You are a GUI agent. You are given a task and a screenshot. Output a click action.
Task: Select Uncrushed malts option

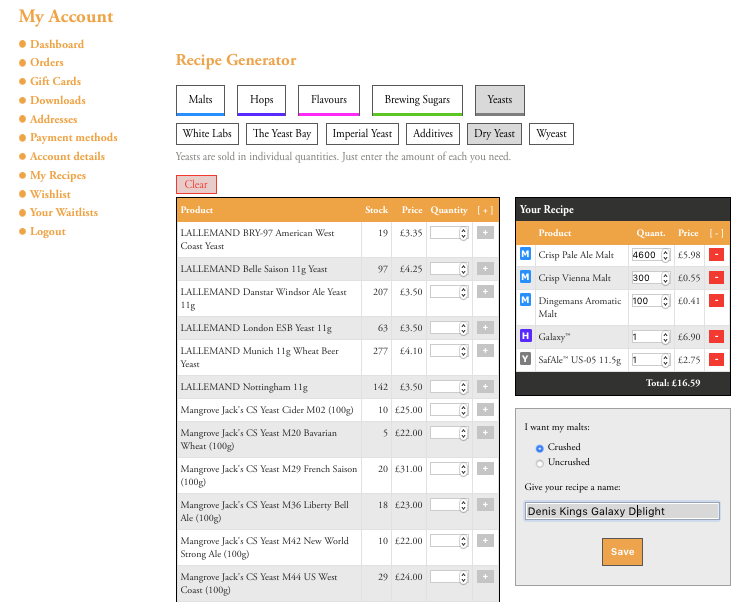(539, 463)
